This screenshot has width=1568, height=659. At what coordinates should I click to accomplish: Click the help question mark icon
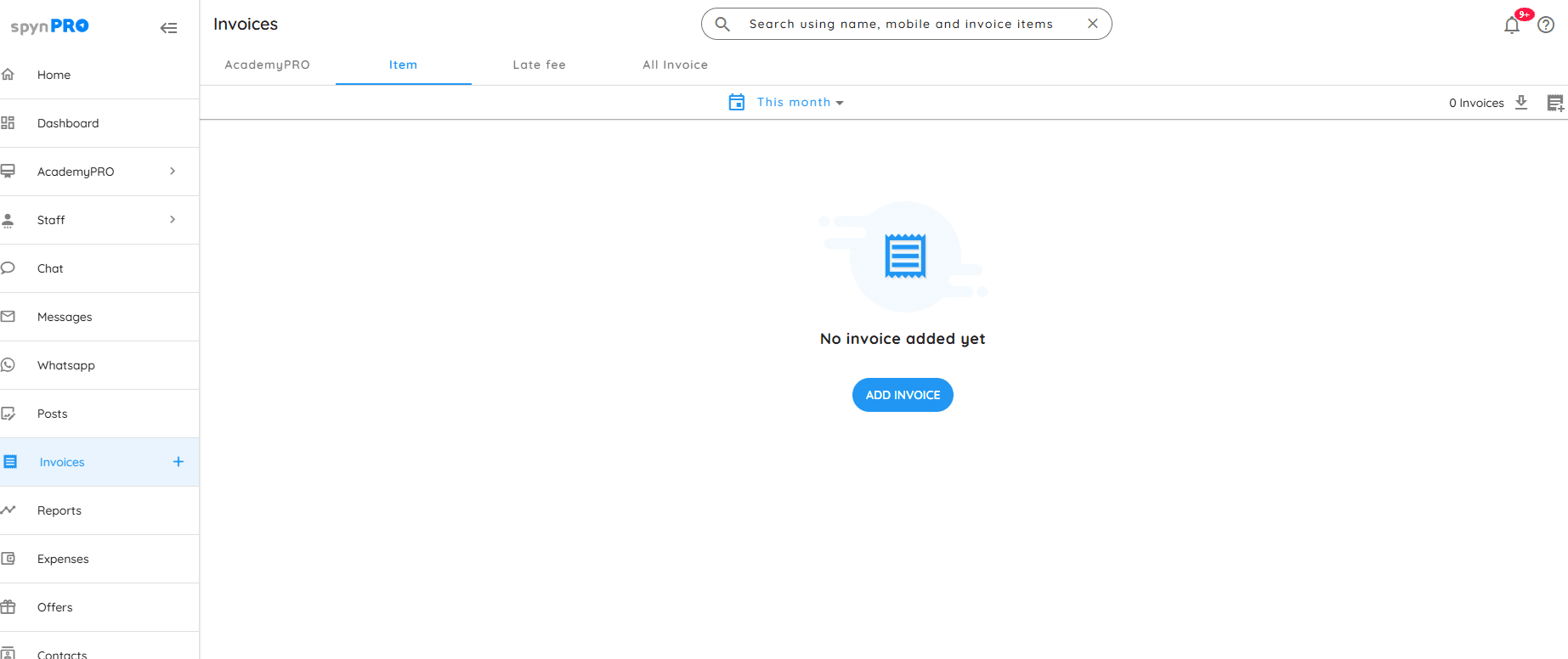1546,25
